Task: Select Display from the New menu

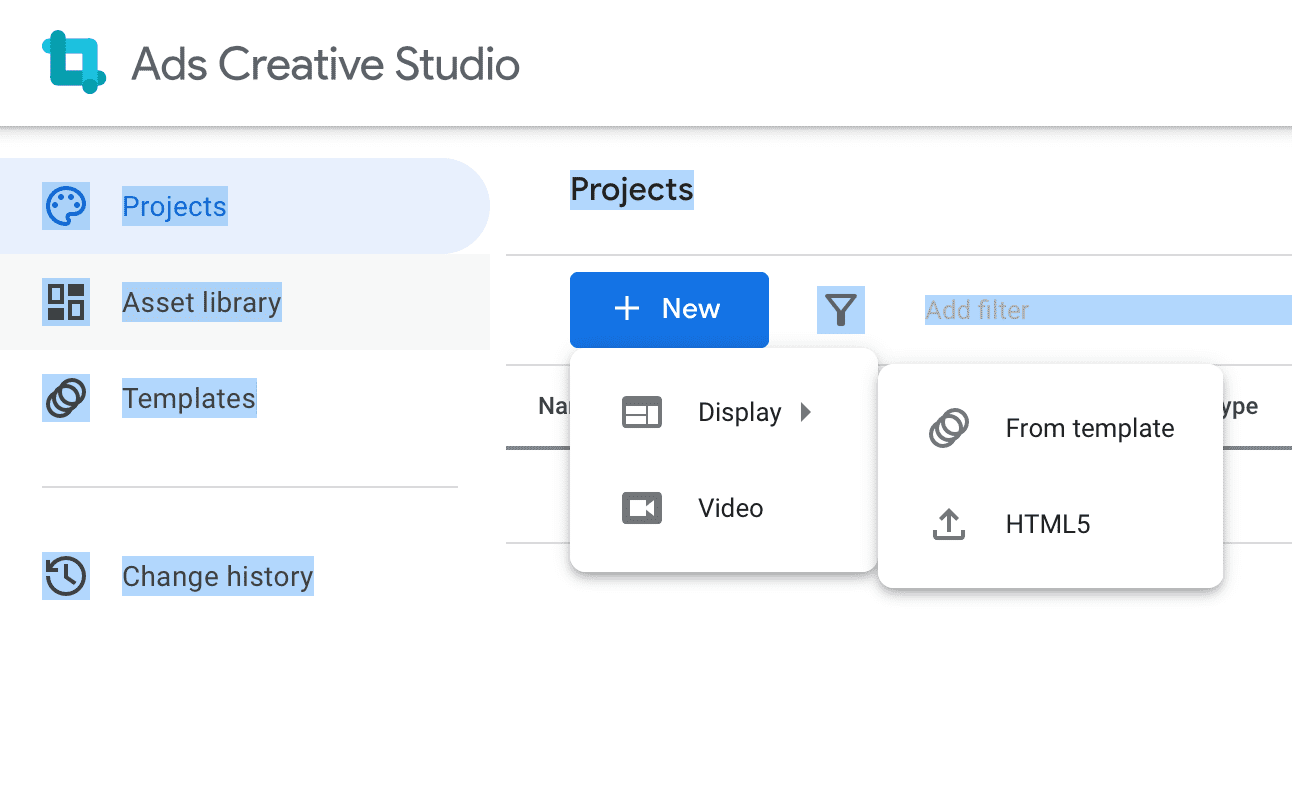Action: click(723, 412)
